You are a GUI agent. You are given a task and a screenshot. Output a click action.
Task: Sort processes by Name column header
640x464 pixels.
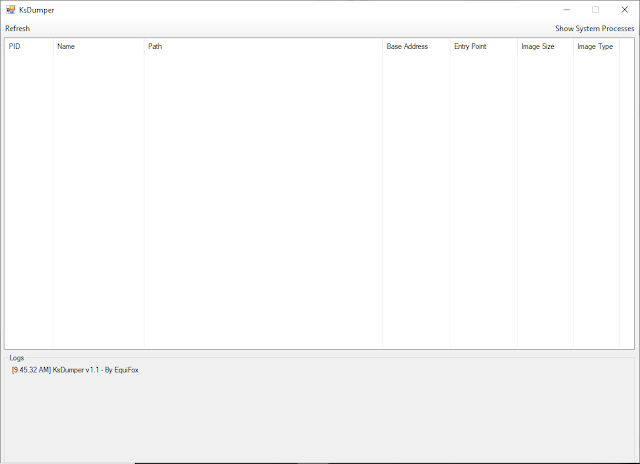click(98, 47)
